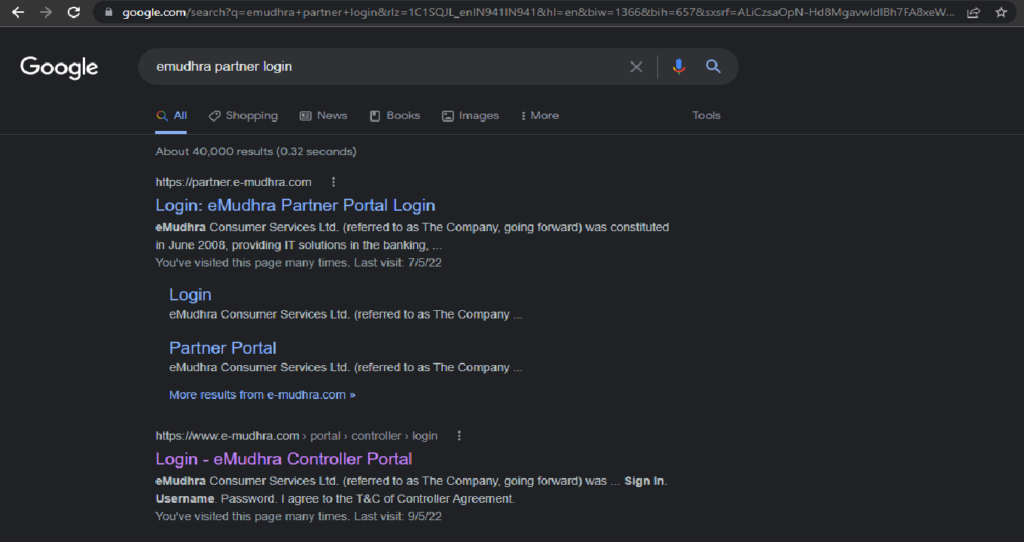This screenshot has height=542, width=1024.
Task: Click More results from e-mudhra.com
Action: pyautogui.click(x=262, y=395)
